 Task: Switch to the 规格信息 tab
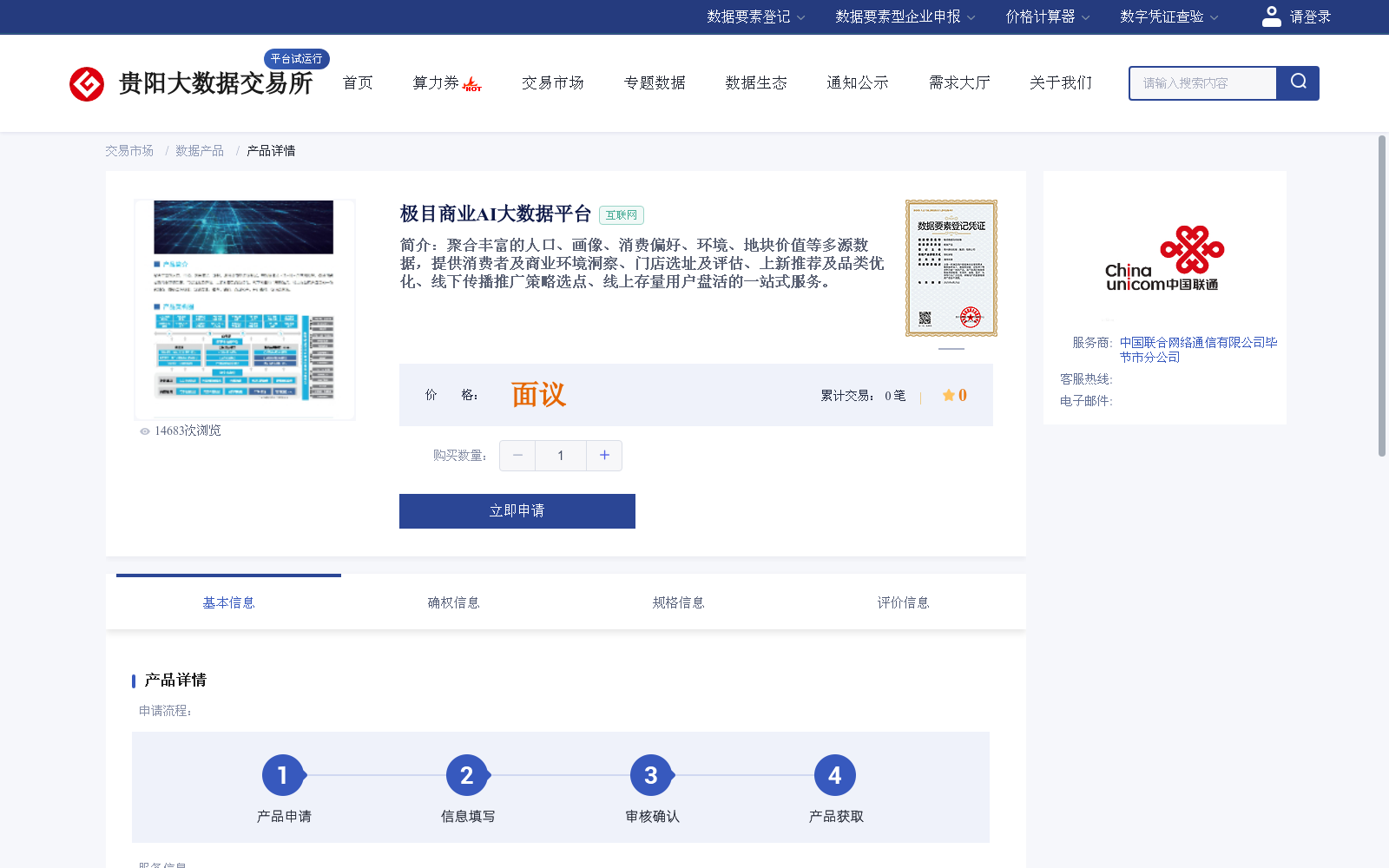678,602
